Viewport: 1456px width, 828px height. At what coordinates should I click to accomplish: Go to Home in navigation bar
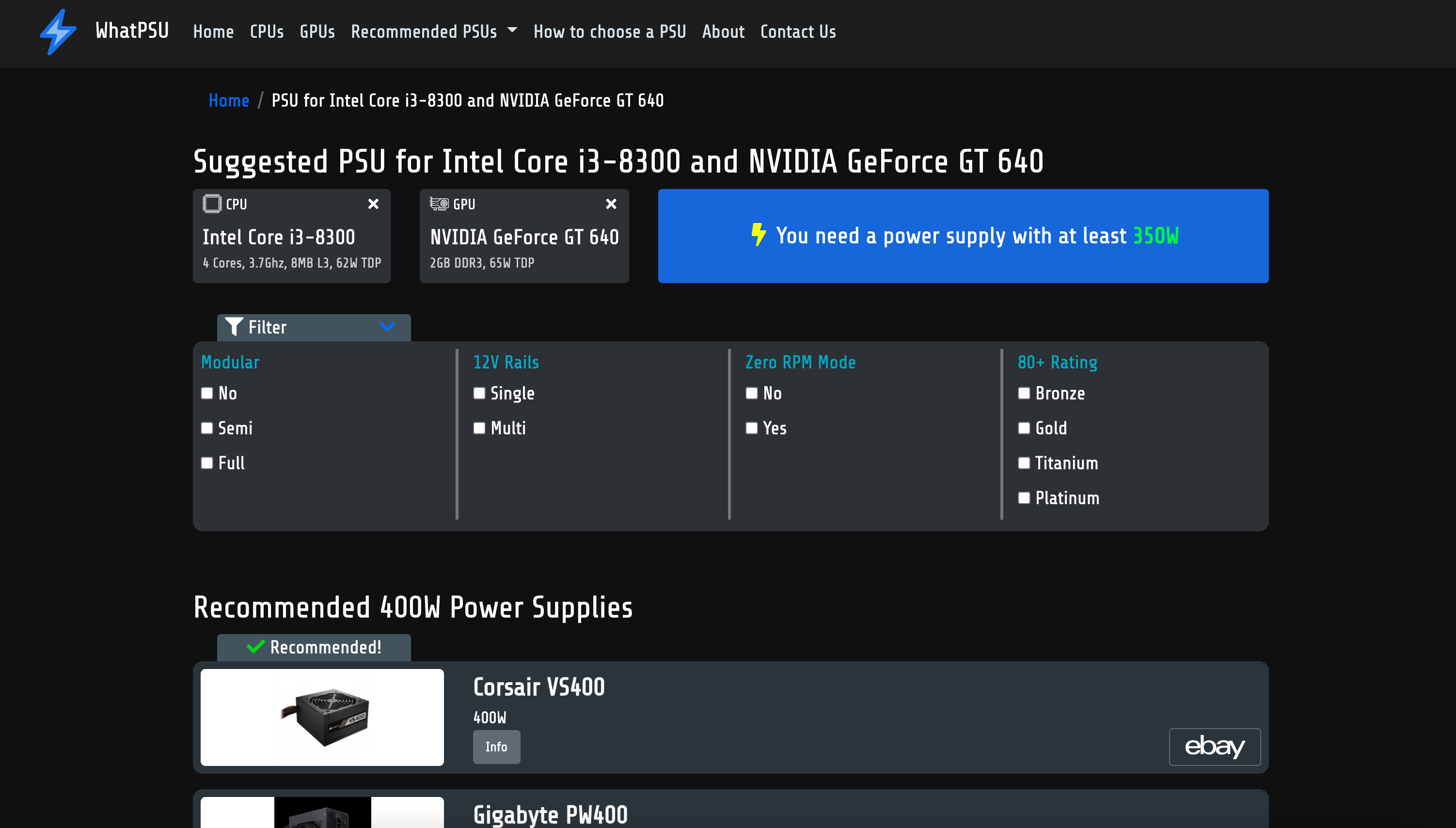[213, 32]
